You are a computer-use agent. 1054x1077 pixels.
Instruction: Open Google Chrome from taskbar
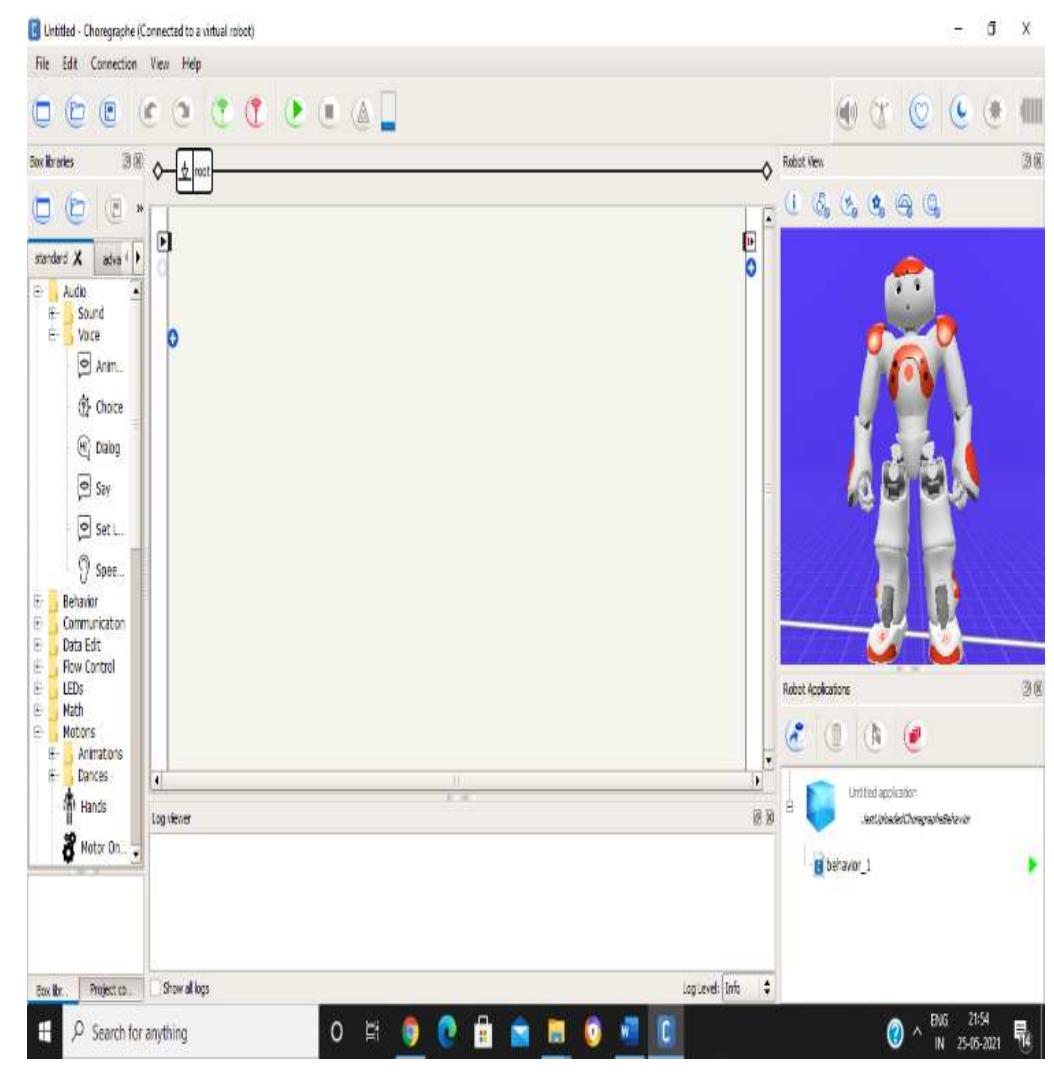[x=410, y=1032]
